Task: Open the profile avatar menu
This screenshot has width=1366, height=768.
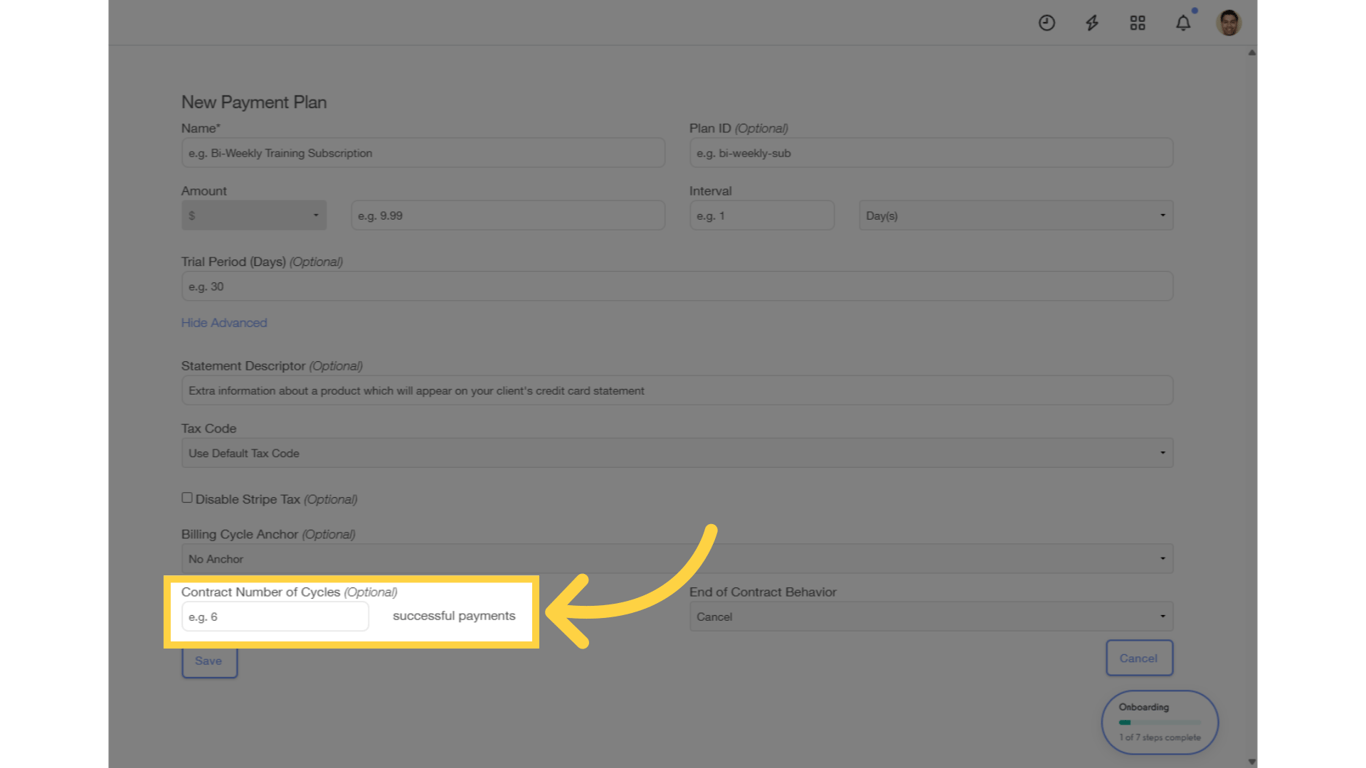Action: [x=1228, y=22]
